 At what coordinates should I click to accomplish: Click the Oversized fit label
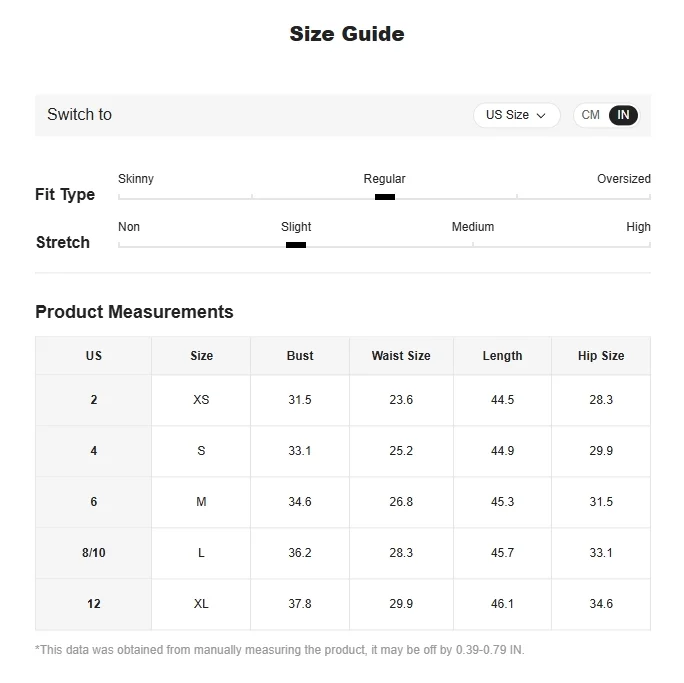pos(624,179)
